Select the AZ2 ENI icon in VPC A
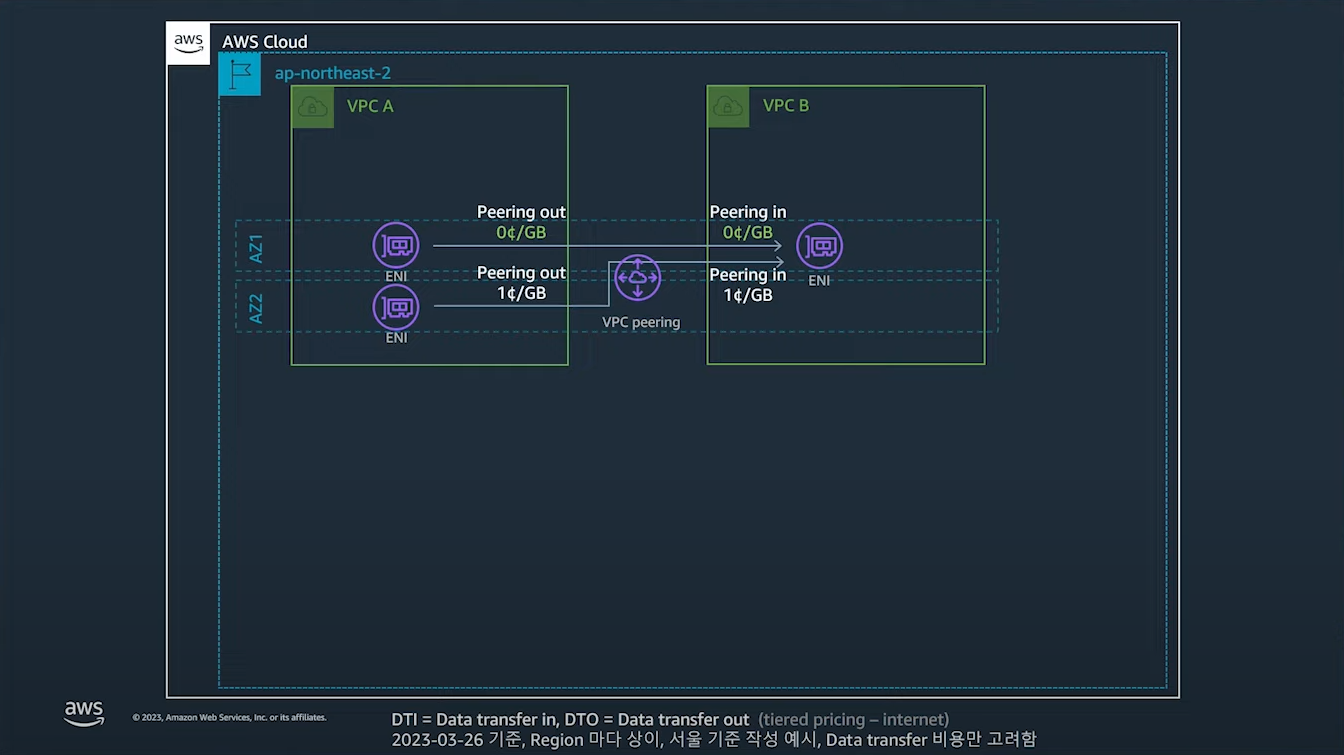 pyautogui.click(x=396, y=306)
